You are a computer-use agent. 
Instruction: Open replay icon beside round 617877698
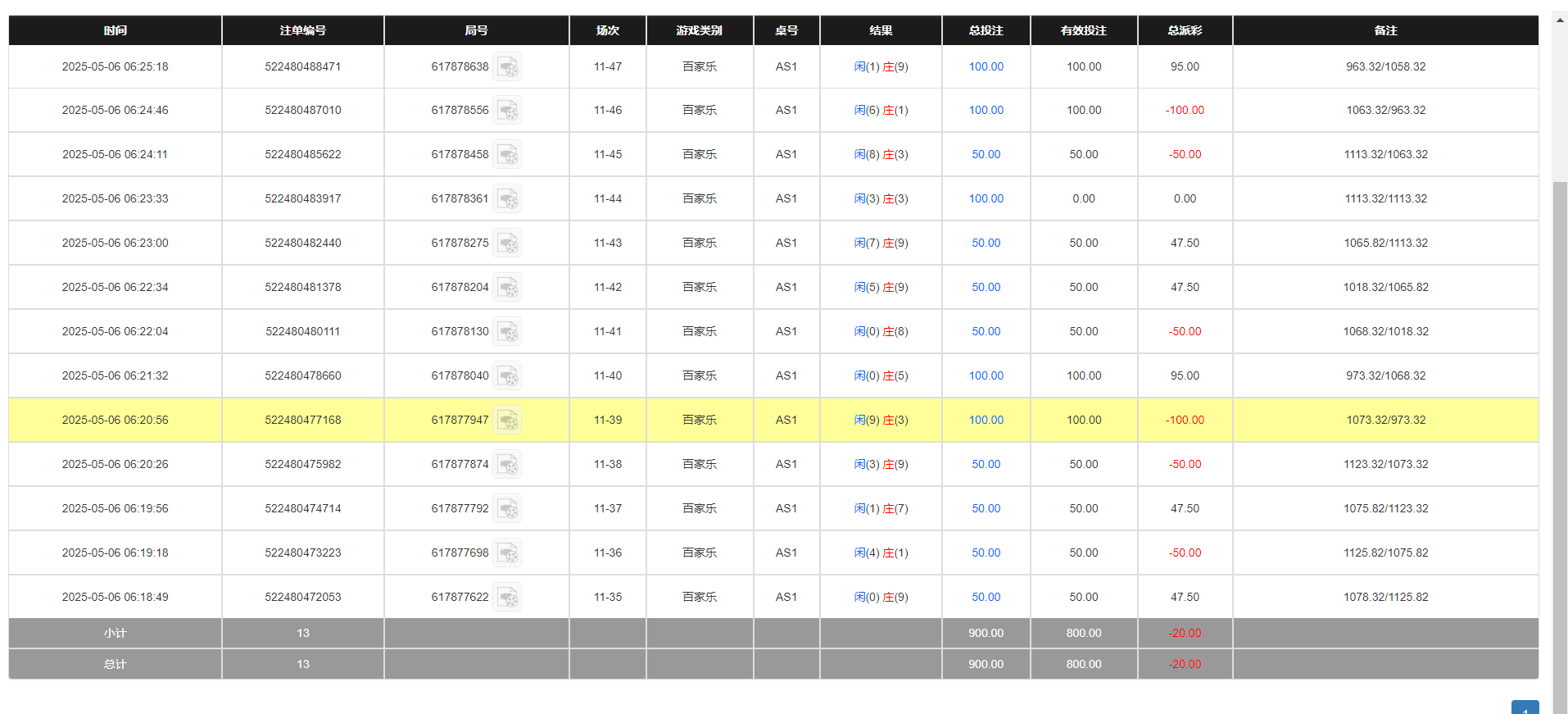pyautogui.click(x=507, y=553)
